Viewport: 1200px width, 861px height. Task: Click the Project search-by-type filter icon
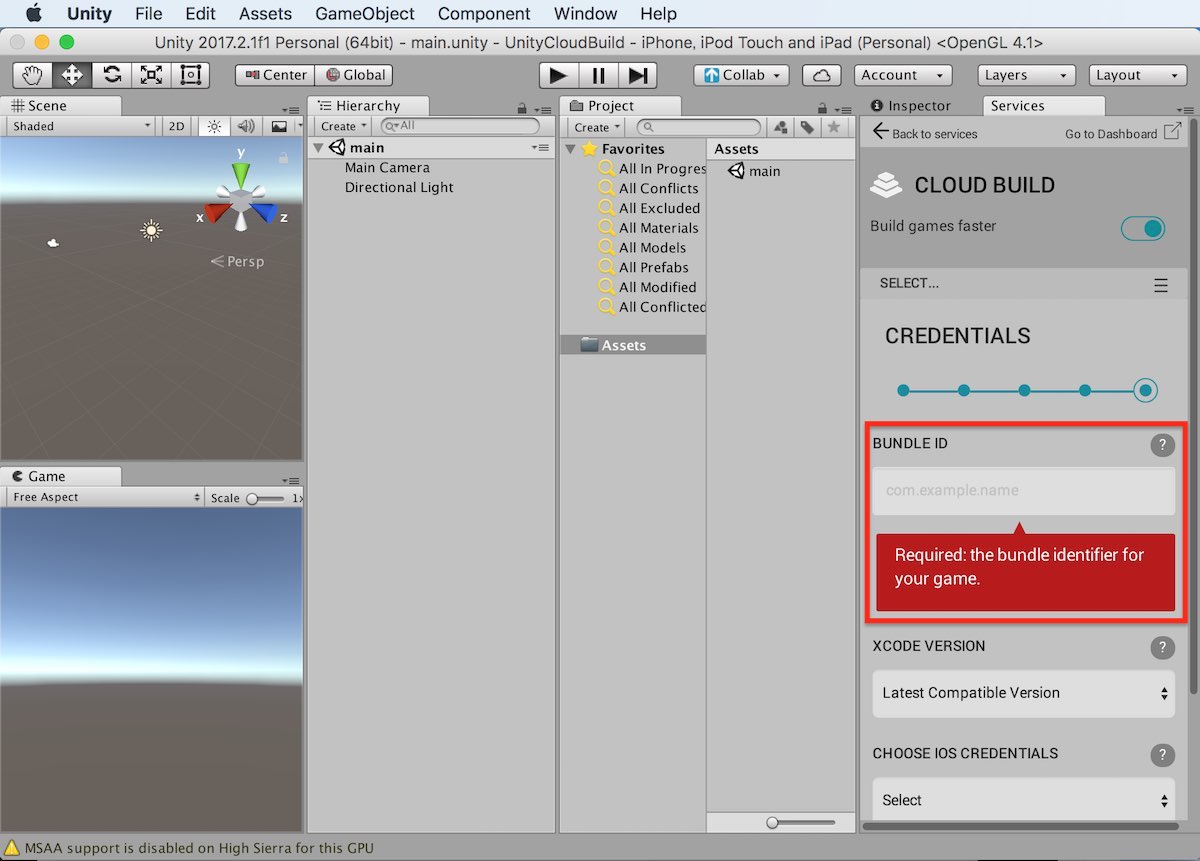pos(781,127)
